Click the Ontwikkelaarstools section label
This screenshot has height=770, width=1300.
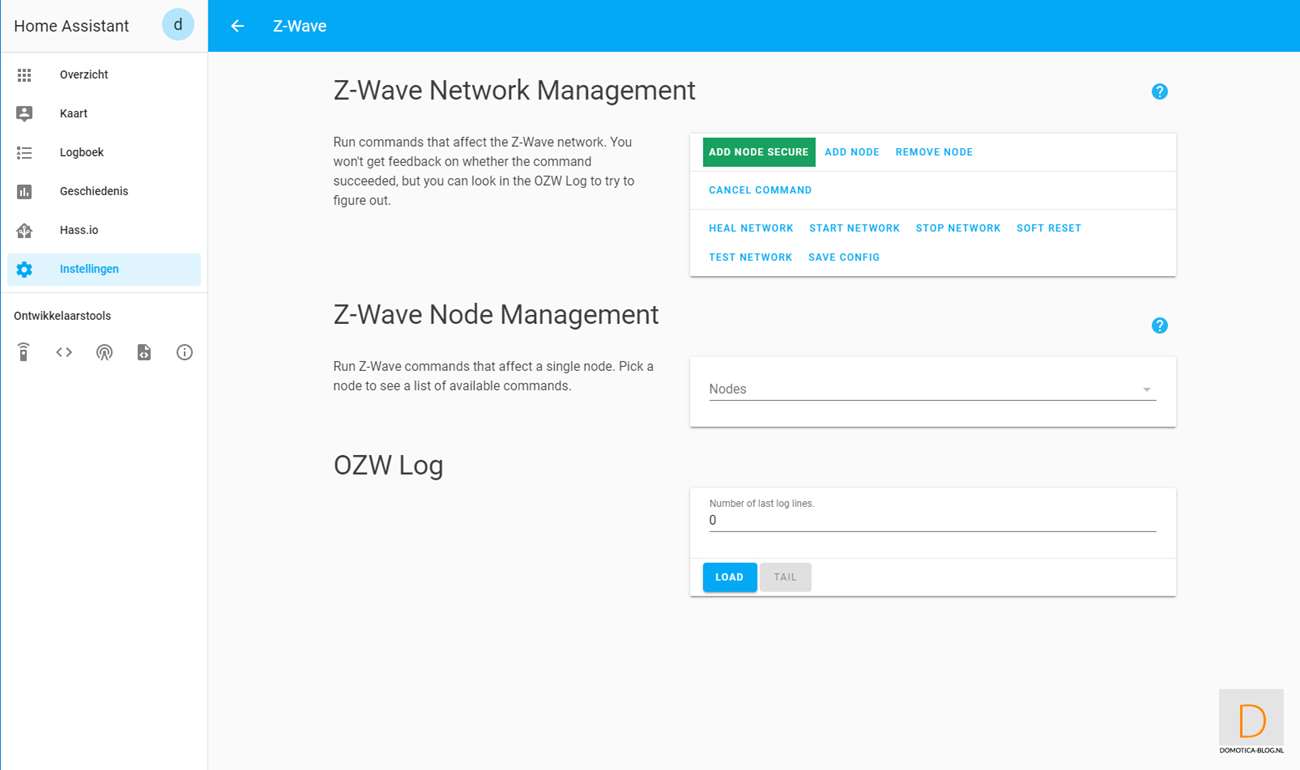click(x=62, y=316)
